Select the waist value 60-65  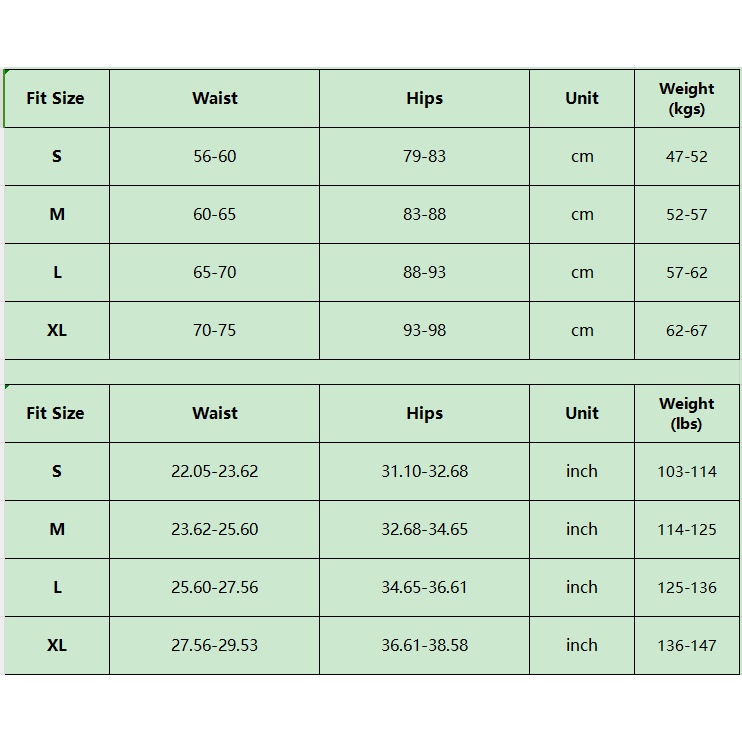coord(214,214)
